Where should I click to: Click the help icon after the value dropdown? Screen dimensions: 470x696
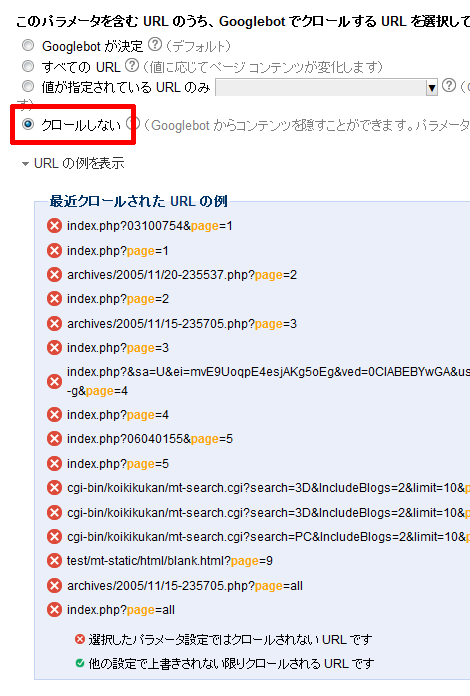click(449, 85)
